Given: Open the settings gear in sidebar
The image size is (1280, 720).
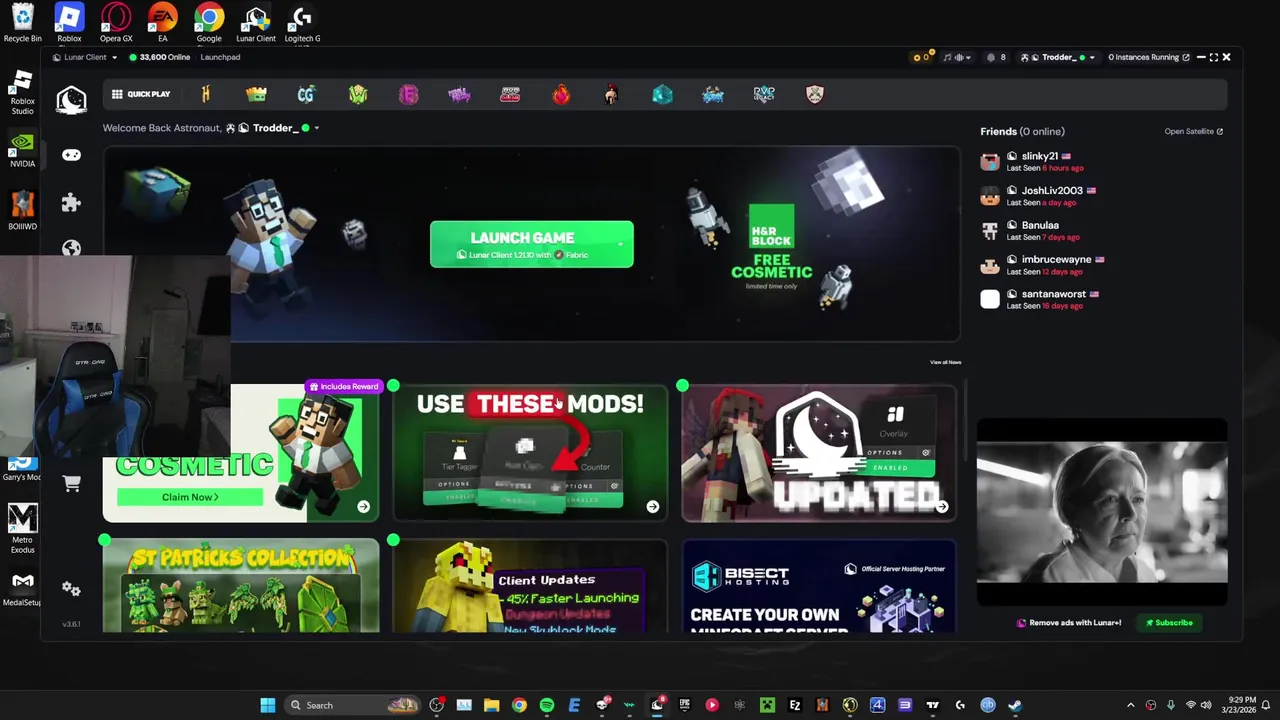Looking at the screenshot, I should tap(71, 589).
